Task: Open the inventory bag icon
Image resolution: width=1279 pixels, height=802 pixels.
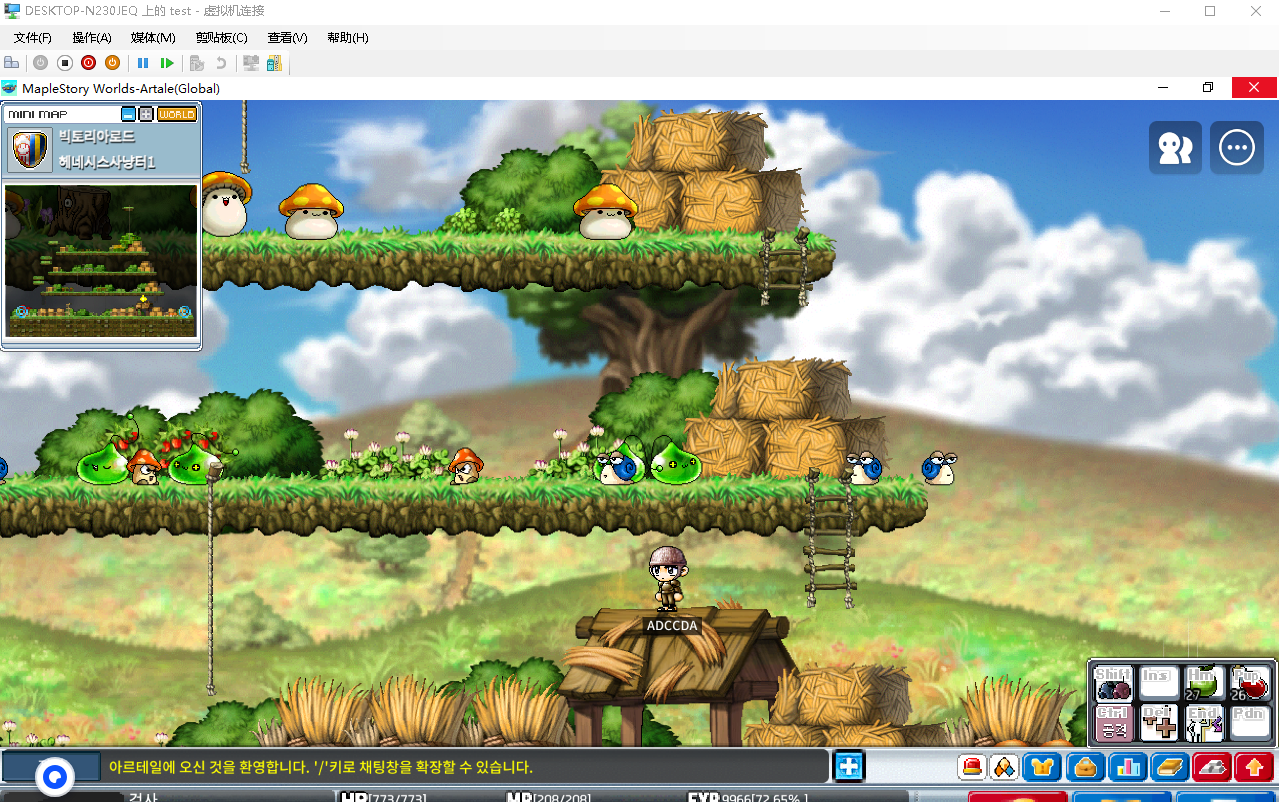Action: coord(1085,767)
